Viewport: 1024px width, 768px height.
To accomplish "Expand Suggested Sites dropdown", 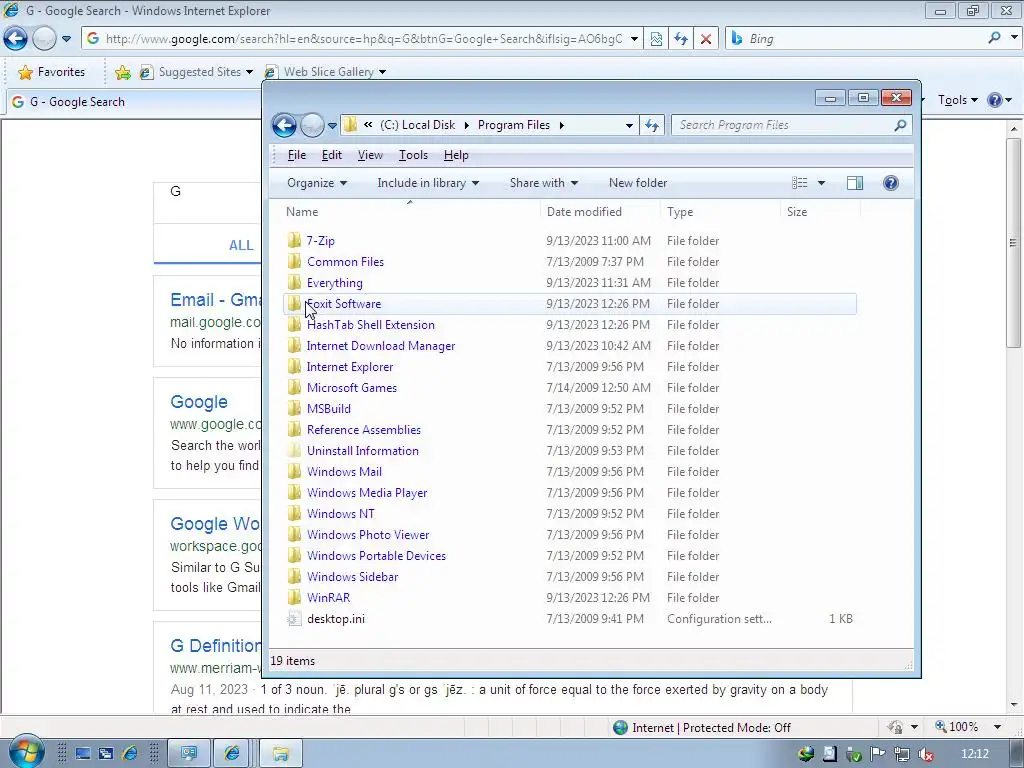I will coord(249,72).
